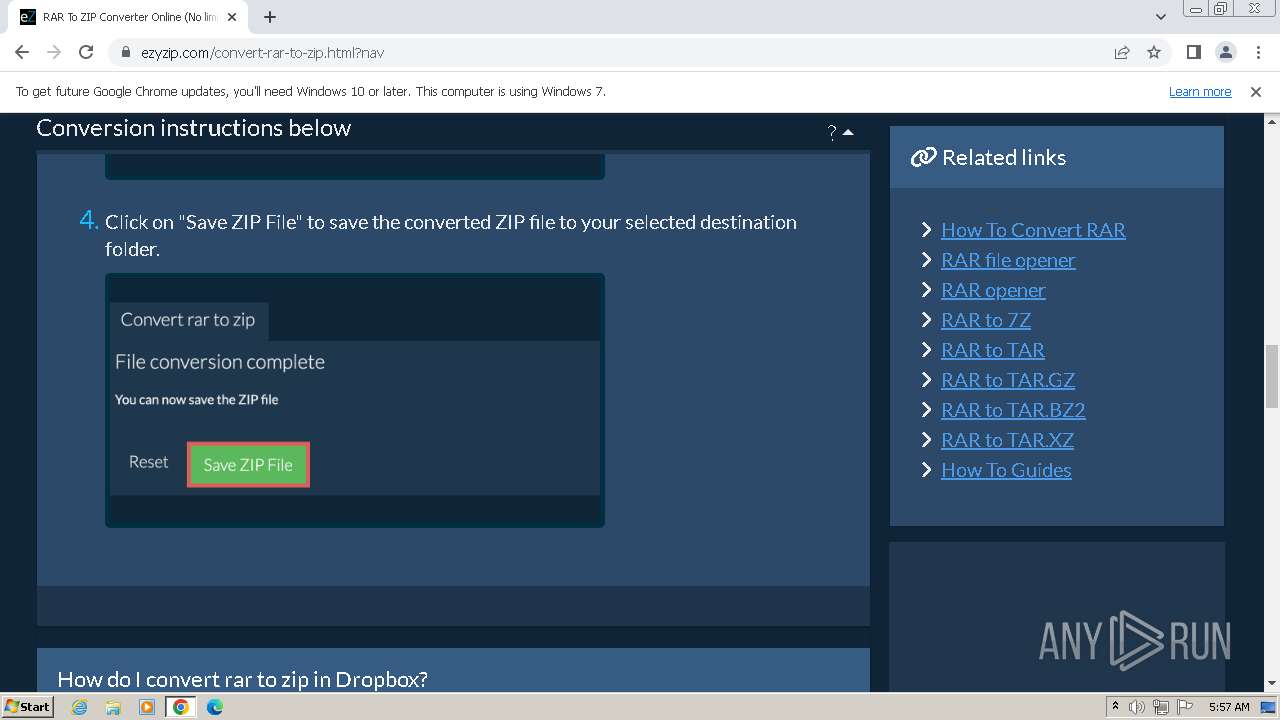This screenshot has width=1280, height=720.
Task: Open Microsoft Edge from taskbar
Action: tap(215, 707)
